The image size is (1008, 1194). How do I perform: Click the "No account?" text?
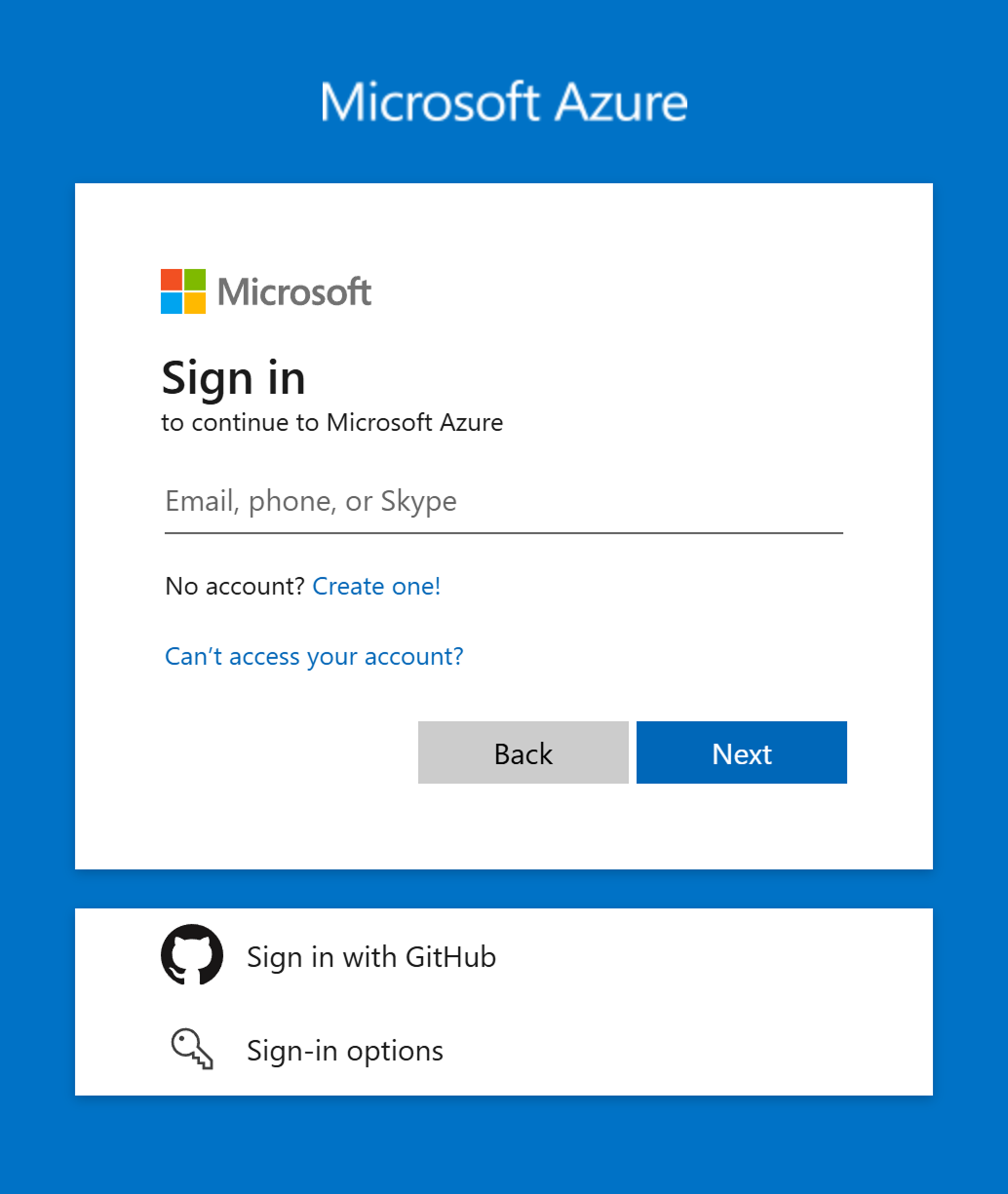(x=235, y=587)
